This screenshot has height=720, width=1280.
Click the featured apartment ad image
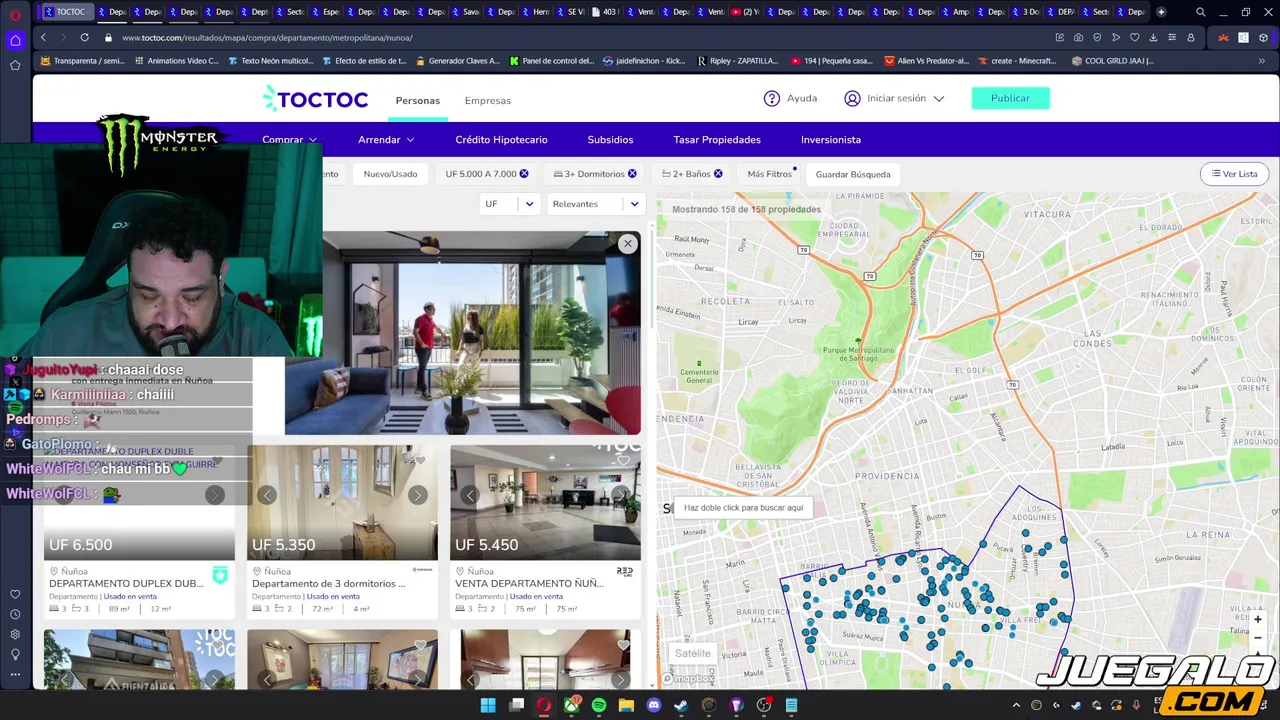click(462, 333)
